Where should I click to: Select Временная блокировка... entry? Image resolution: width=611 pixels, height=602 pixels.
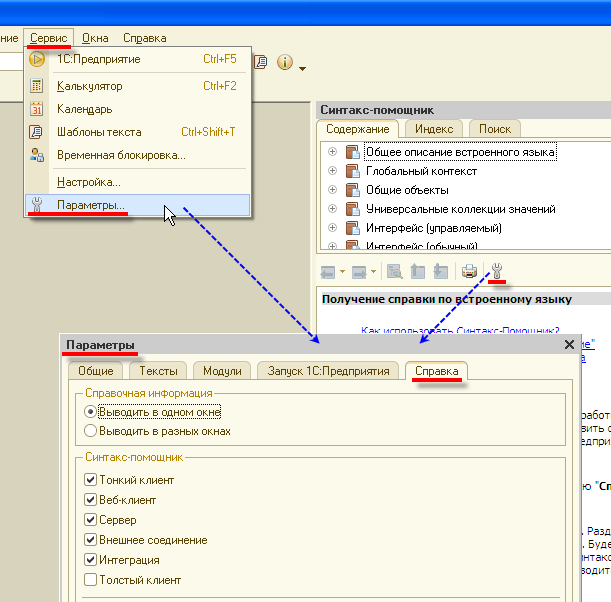137,155
